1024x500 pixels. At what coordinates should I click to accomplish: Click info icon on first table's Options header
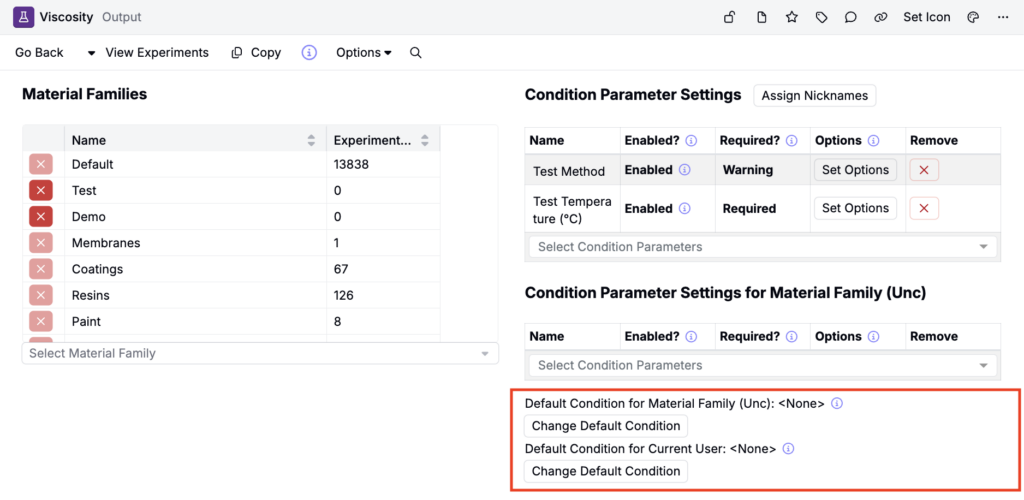[x=874, y=140]
